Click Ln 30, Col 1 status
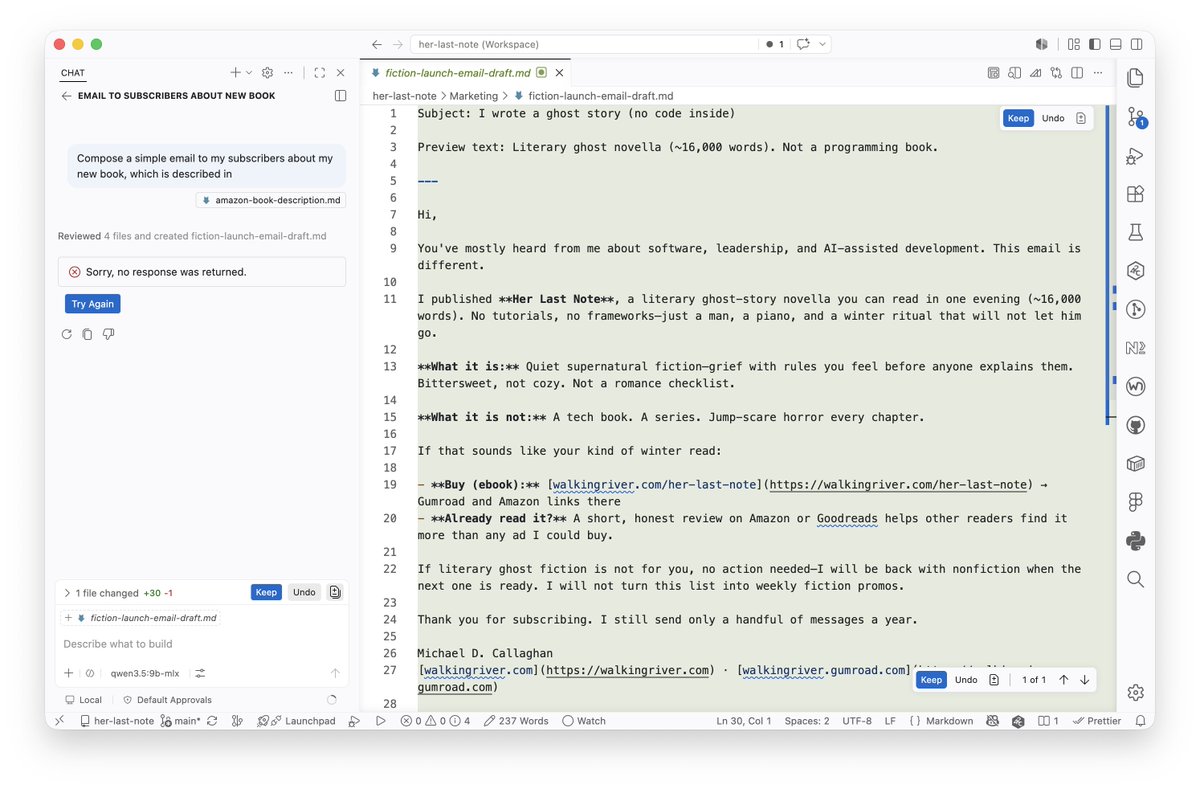Screen dimensions: 1200x789 click(742, 721)
